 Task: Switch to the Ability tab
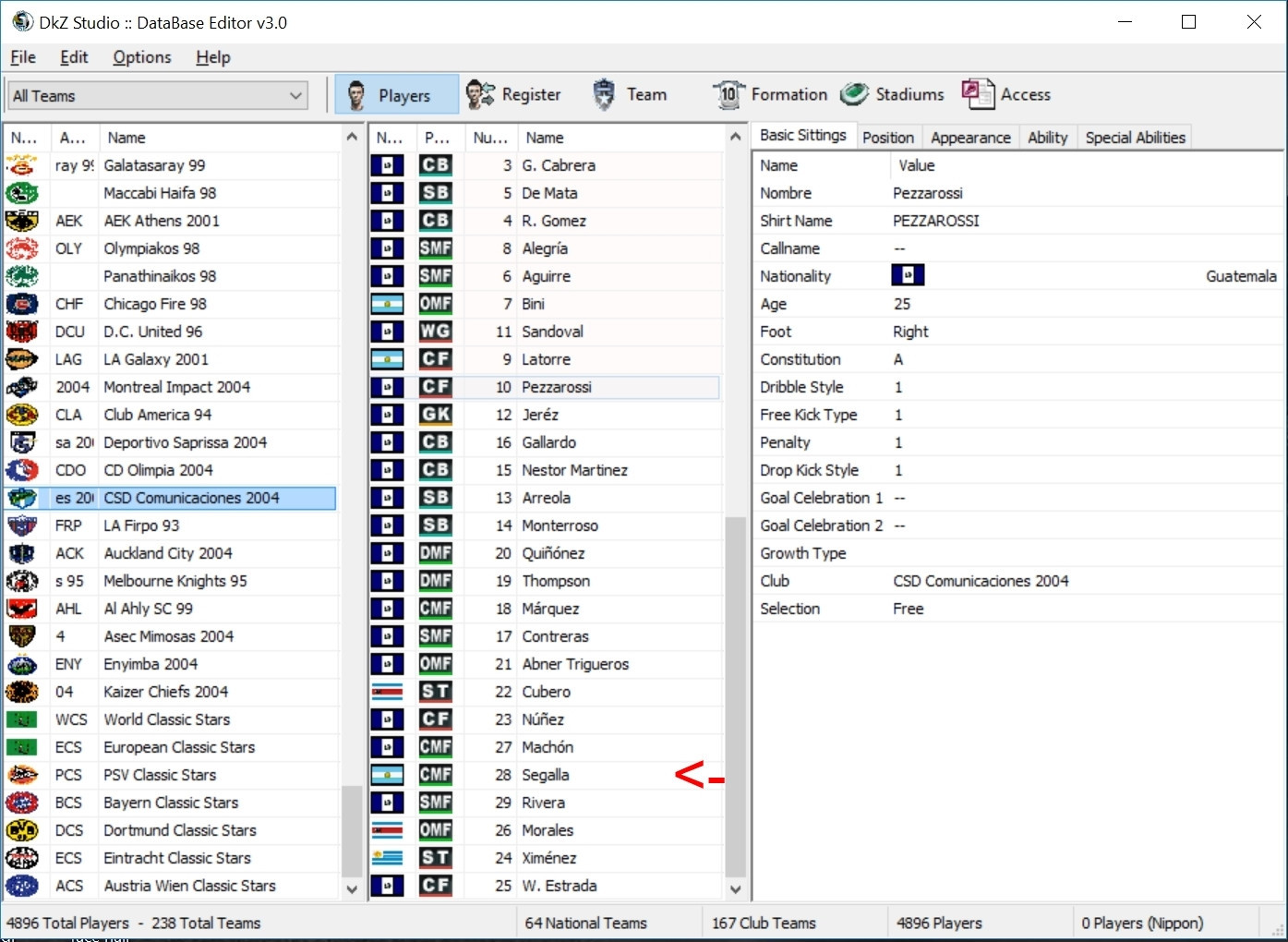coord(1047,138)
